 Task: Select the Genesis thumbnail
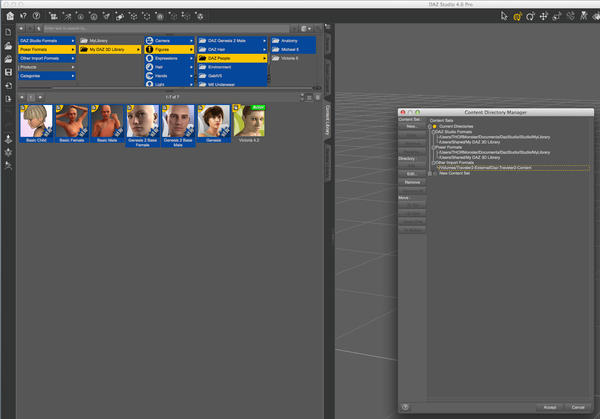214,124
